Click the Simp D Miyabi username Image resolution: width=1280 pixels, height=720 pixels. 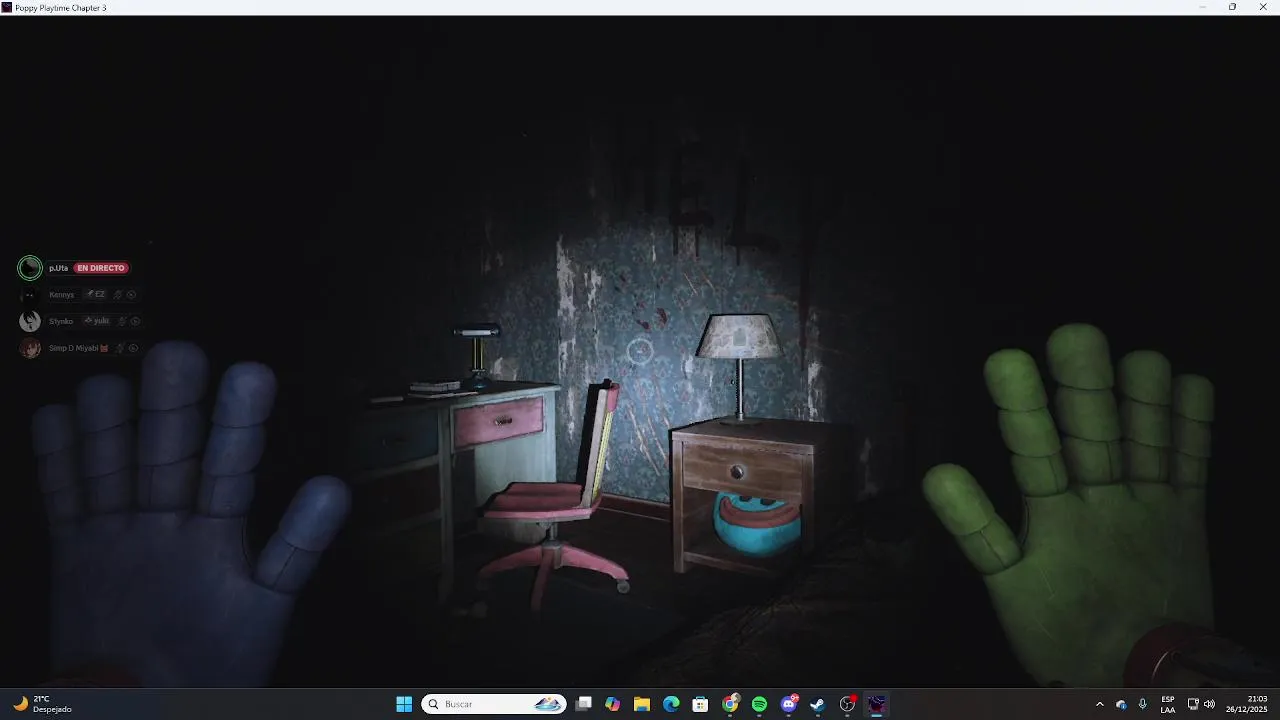(x=74, y=348)
